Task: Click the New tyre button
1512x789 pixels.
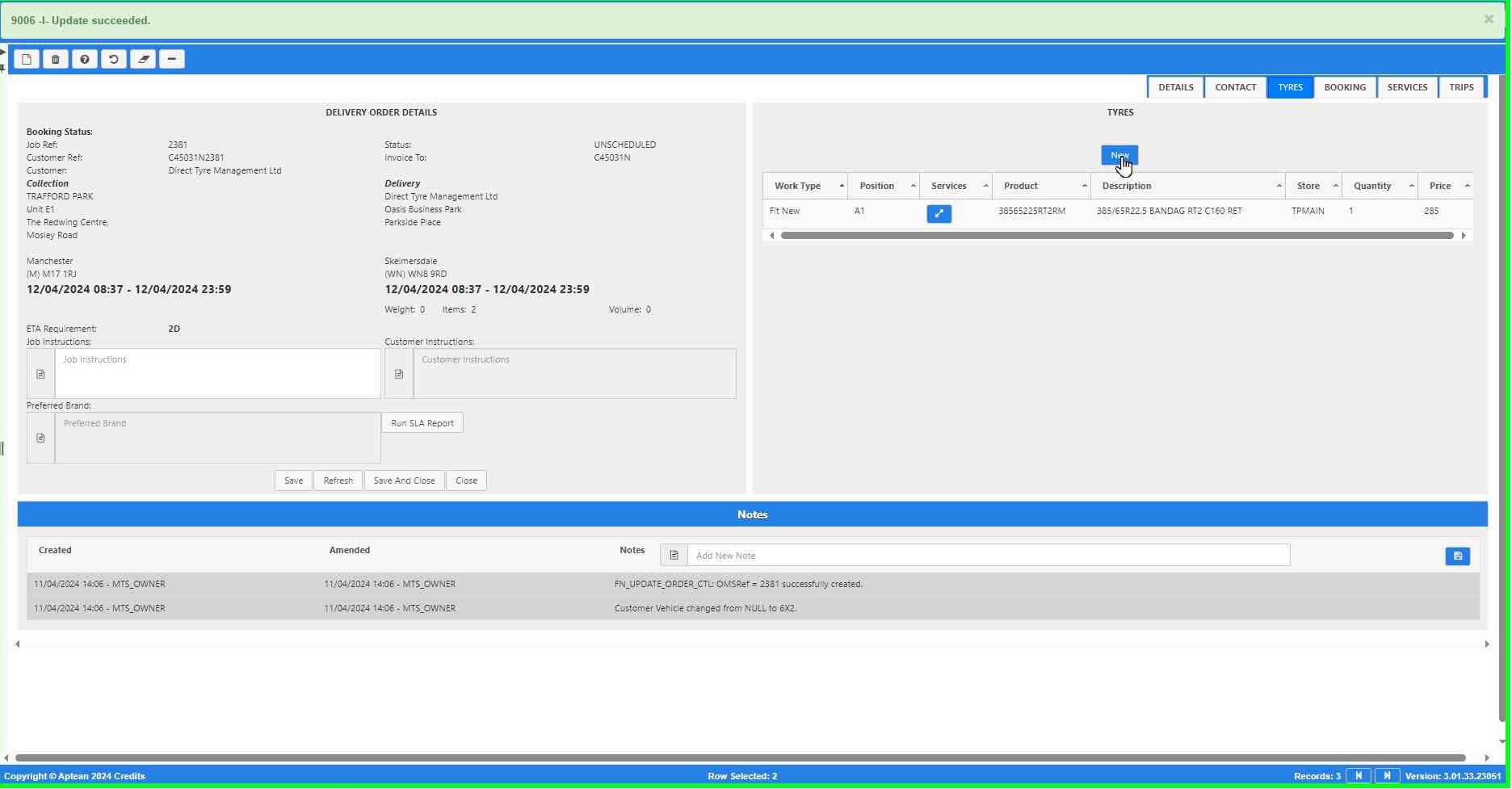Action: pyautogui.click(x=1119, y=155)
